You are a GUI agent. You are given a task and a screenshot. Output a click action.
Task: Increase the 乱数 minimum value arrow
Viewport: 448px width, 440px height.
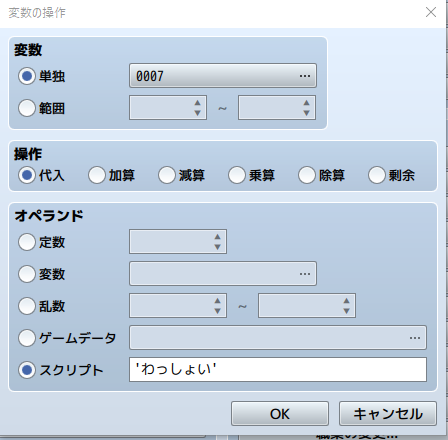pyautogui.click(x=218, y=301)
